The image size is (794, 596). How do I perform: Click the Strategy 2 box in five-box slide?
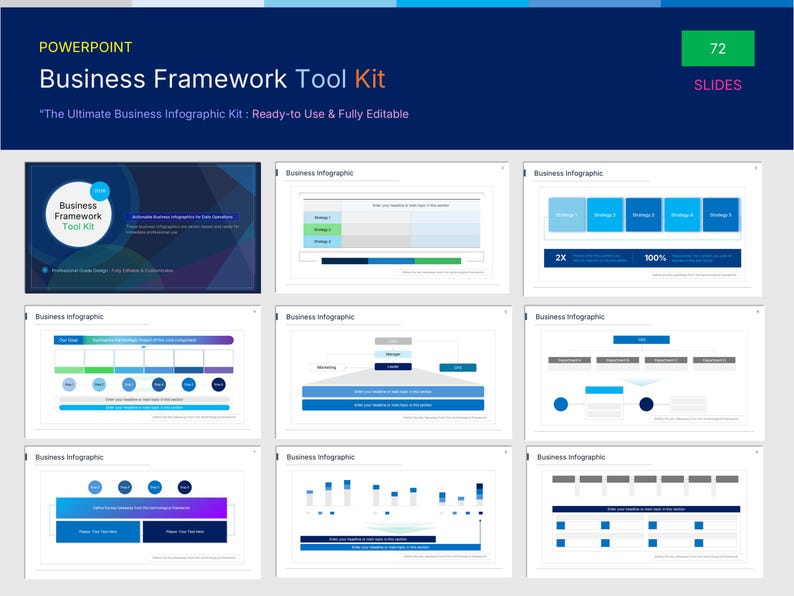(605, 215)
